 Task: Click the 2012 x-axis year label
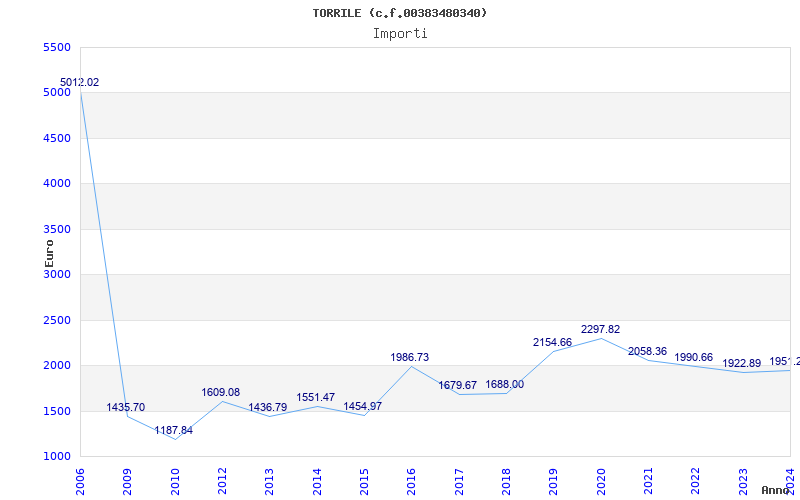pyautogui.click(x=222, y=482)
